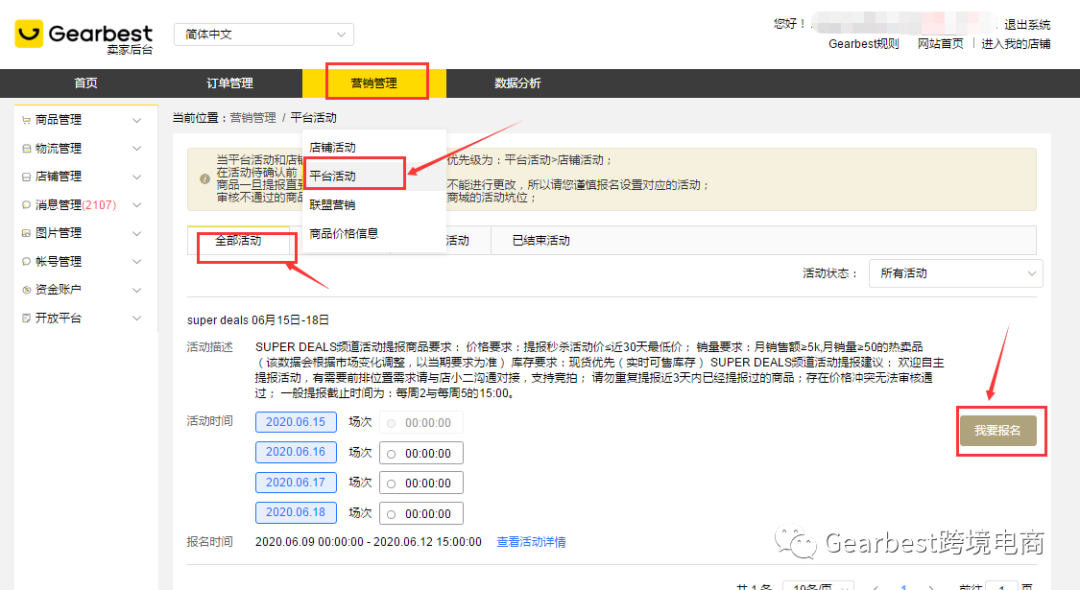Open the 查看活动详情 link
This screenshot has width=1080, height=590.
(531, 542)
